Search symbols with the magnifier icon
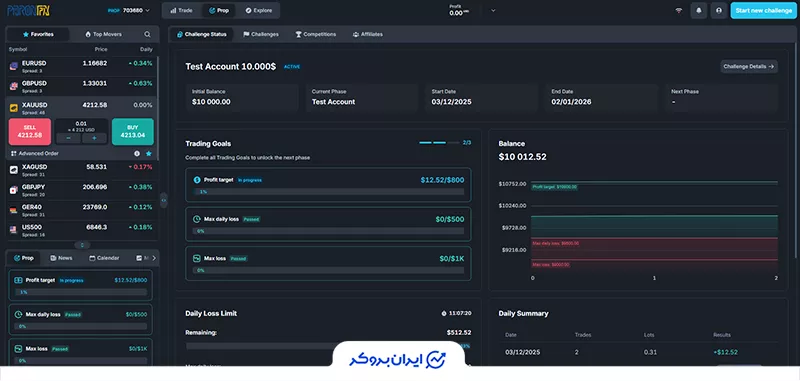Screen dimensions: 800x381 [x=147, y=34]
